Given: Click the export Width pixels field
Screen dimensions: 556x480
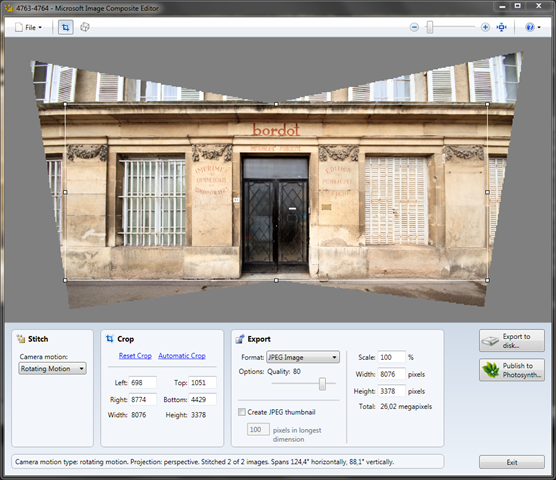Looking at the screenshot, I should click(x=391, y=374).
